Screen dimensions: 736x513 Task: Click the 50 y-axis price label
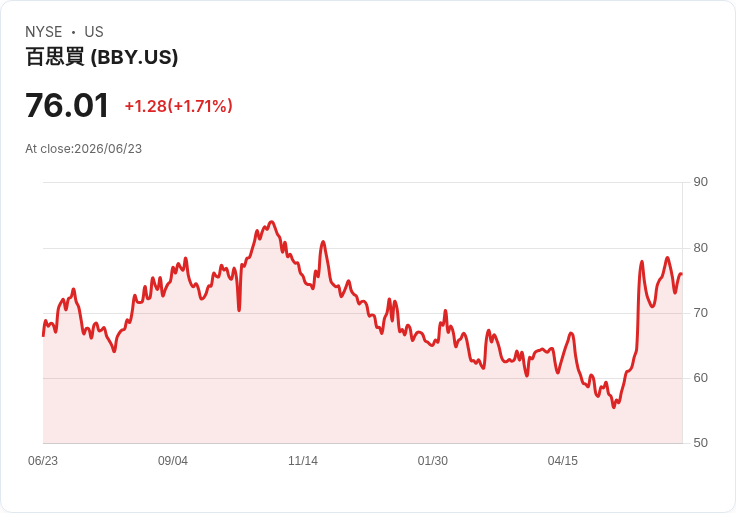[700, 443]
